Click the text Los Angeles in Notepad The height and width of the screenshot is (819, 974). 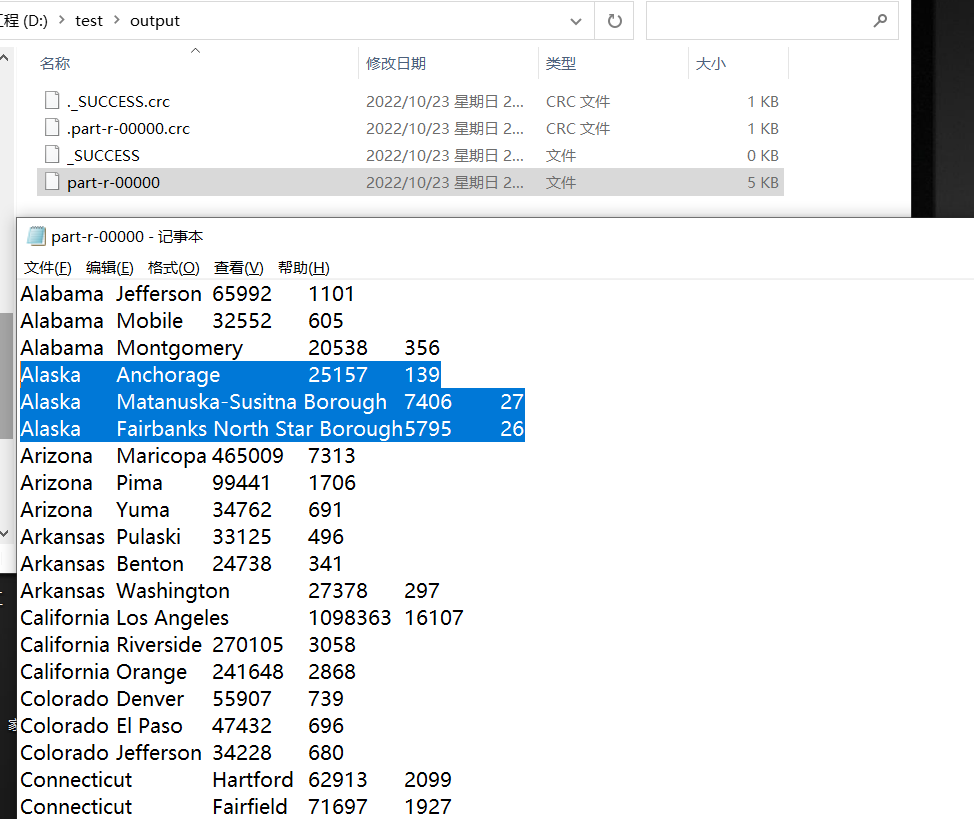click(x=172, y=618)
